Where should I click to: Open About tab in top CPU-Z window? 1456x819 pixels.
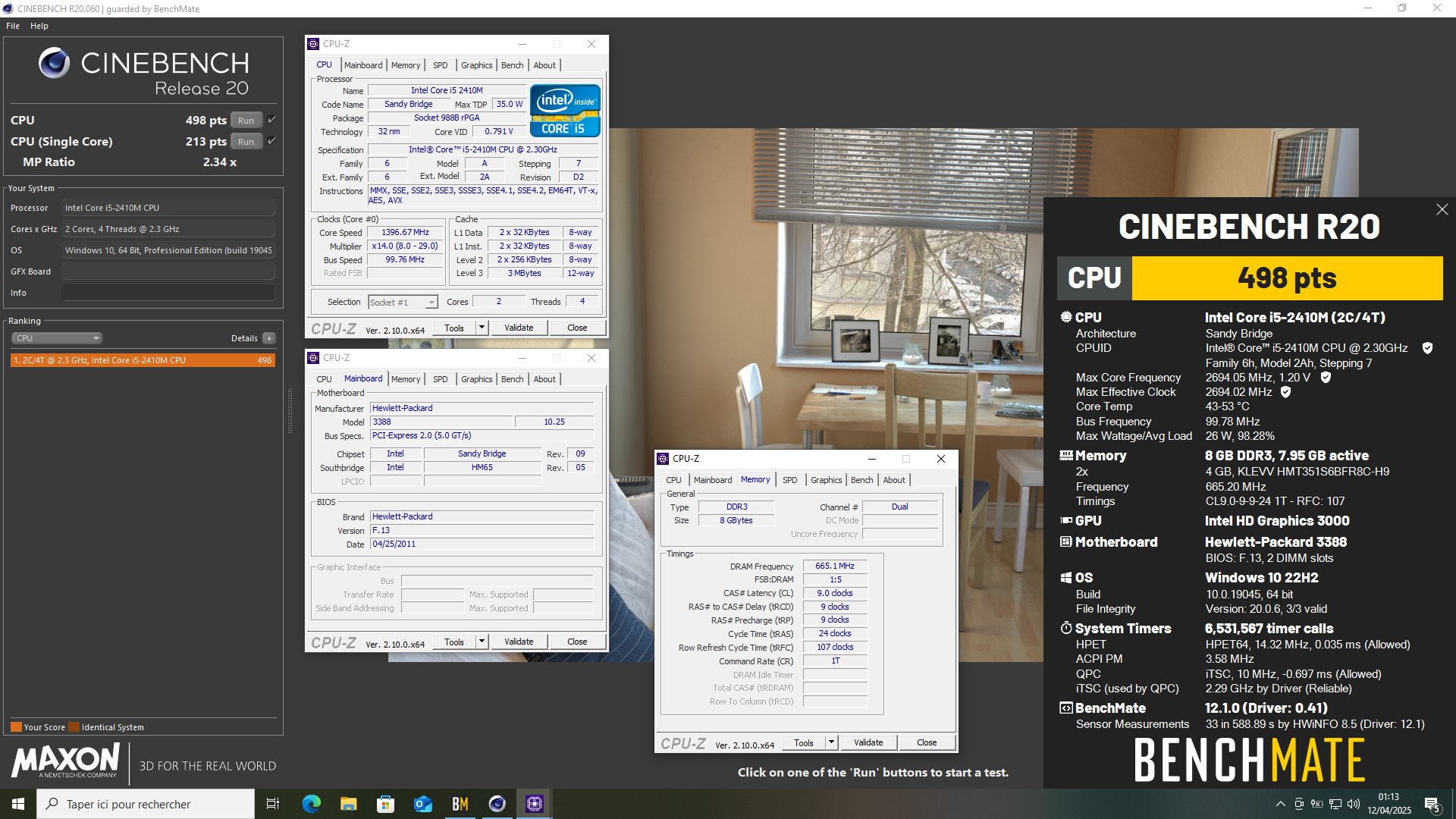pyautogui.click(x=544, y=65)
